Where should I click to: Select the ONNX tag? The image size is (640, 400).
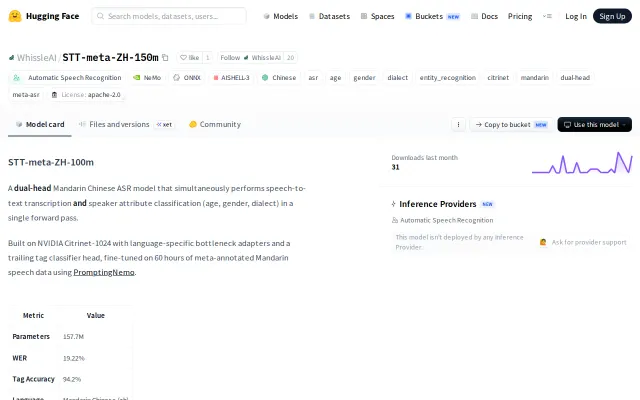click(187, 78)
